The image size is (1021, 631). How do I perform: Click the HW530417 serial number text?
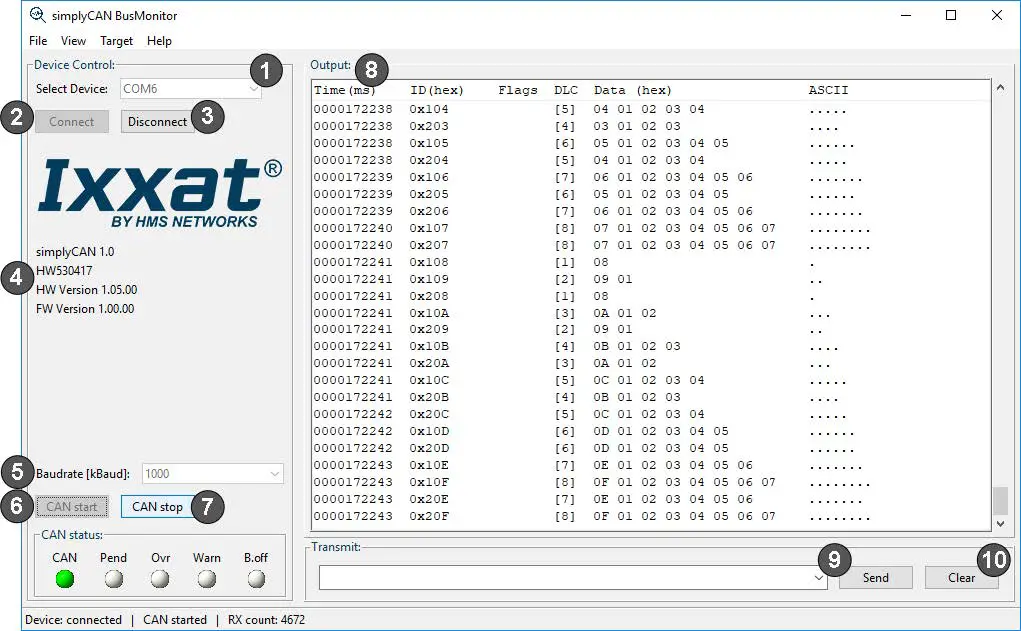(x=64, y=270)
